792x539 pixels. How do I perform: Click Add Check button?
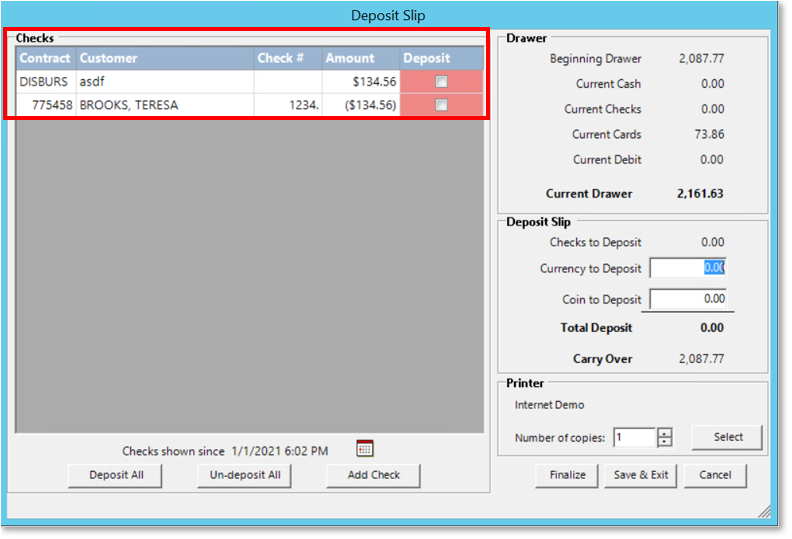click(x=373, y=475)
